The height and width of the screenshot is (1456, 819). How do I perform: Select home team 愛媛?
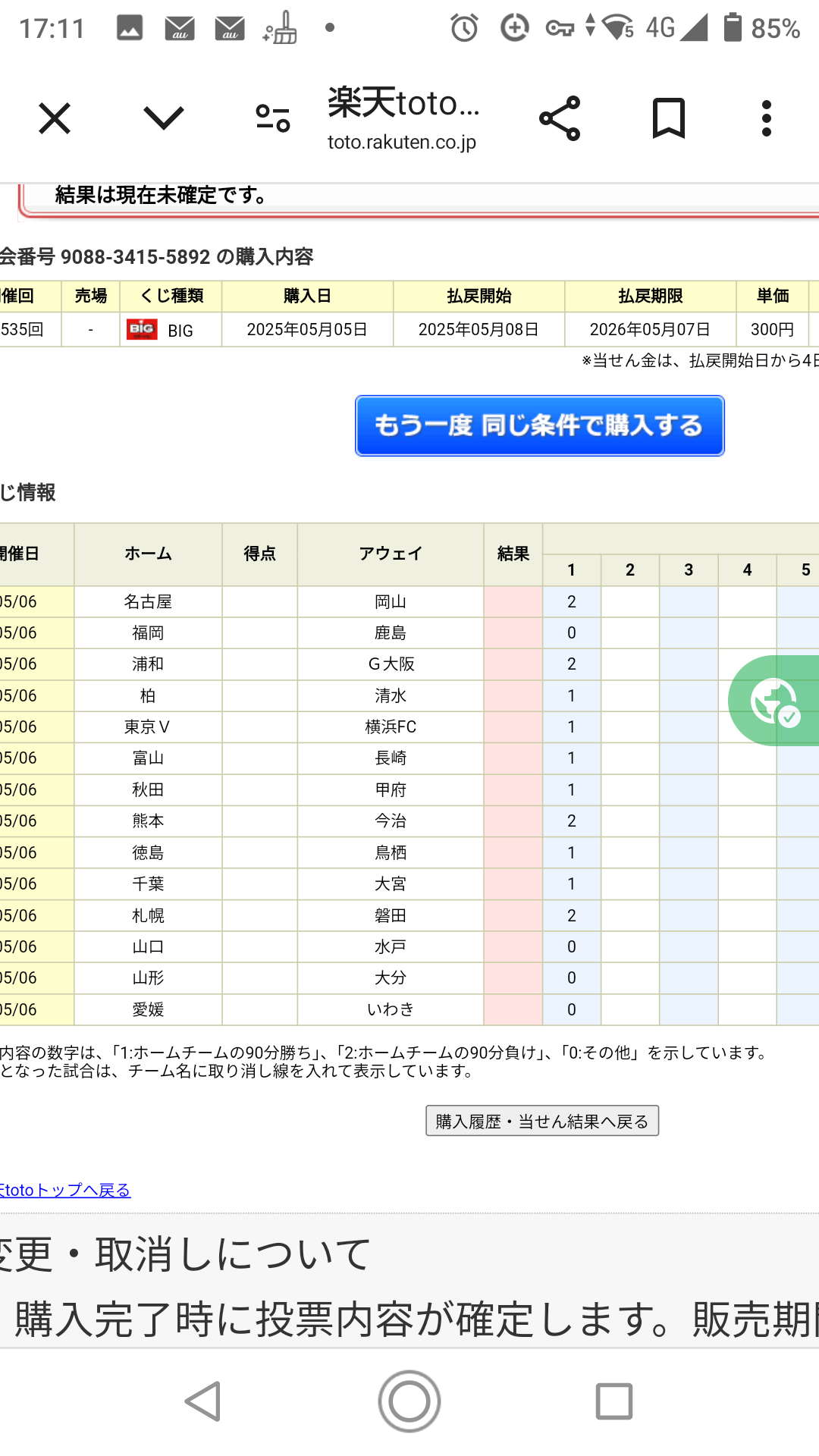pos(148,1010)
